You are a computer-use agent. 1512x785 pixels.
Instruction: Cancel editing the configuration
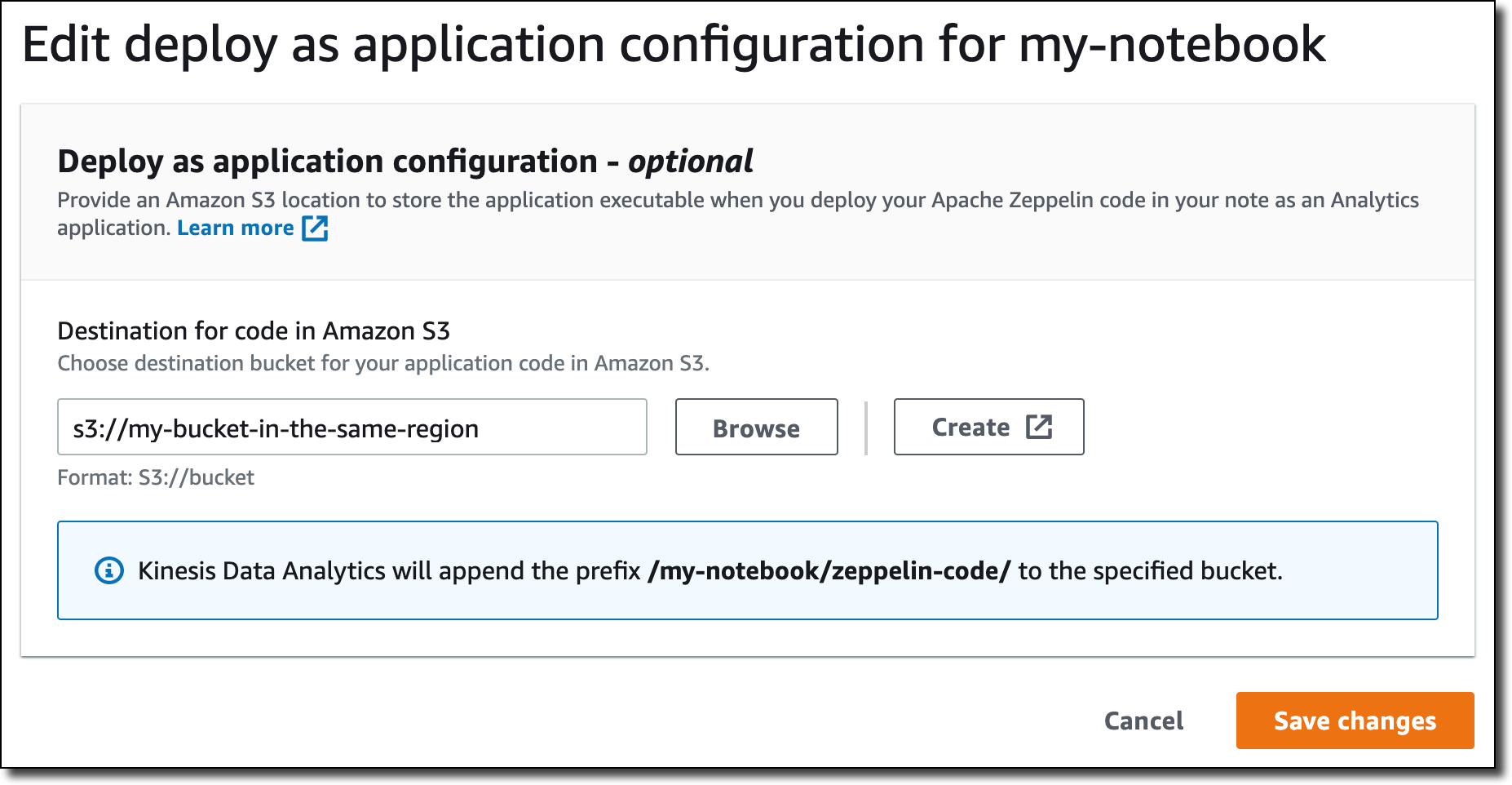(x=1143, y=721)
